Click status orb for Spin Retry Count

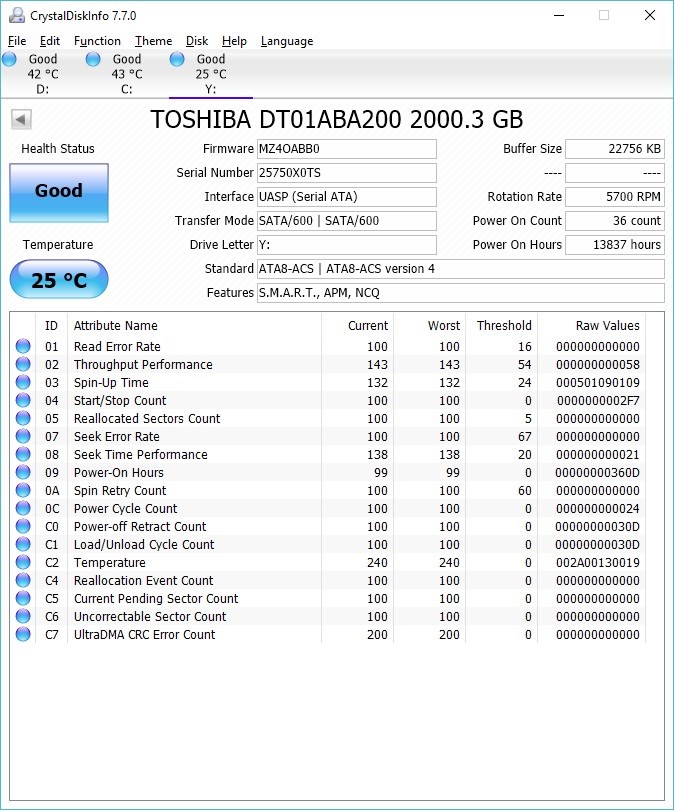tap(23, 490)
